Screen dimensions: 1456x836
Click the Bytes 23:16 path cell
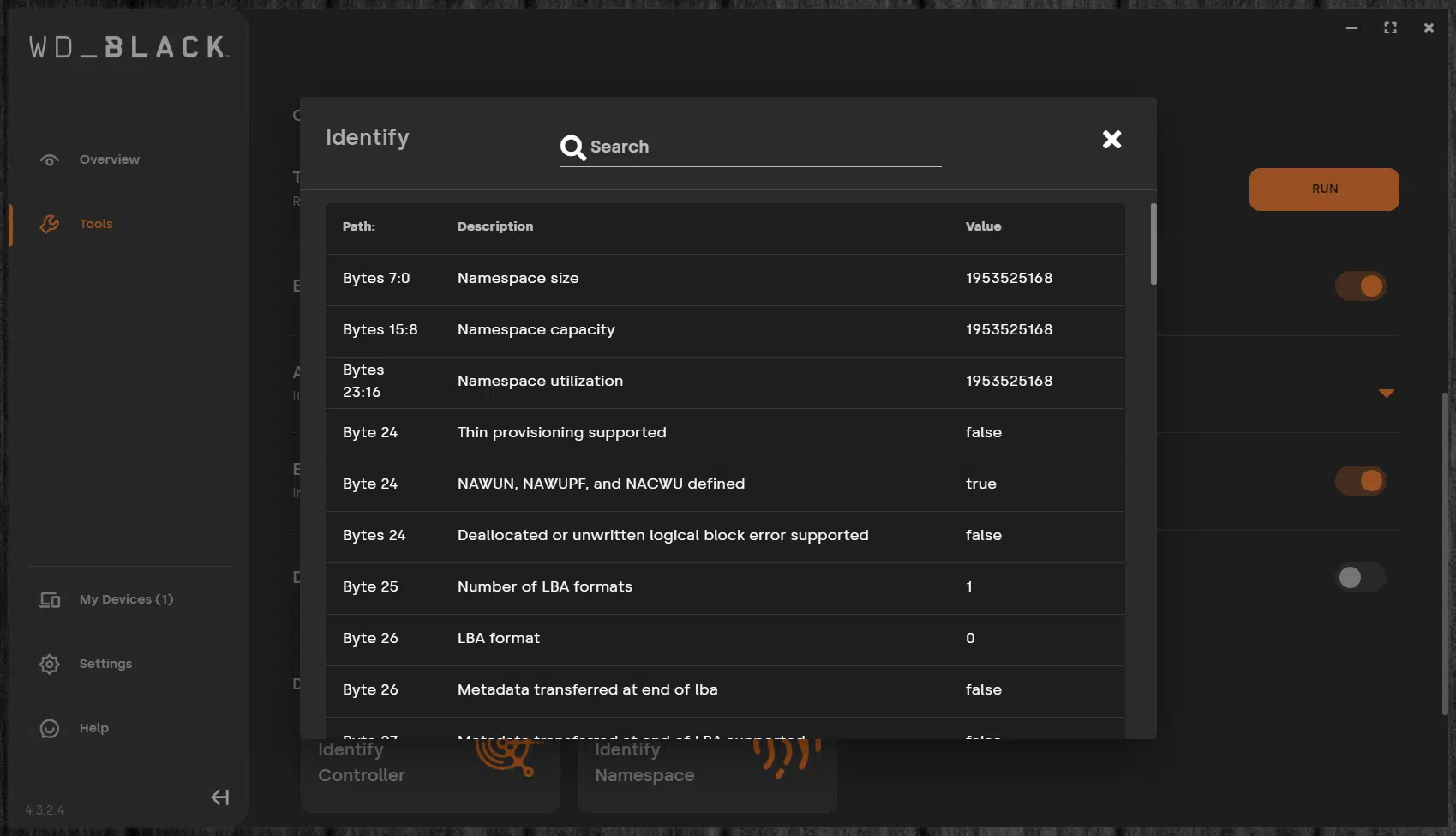[363, 381]
